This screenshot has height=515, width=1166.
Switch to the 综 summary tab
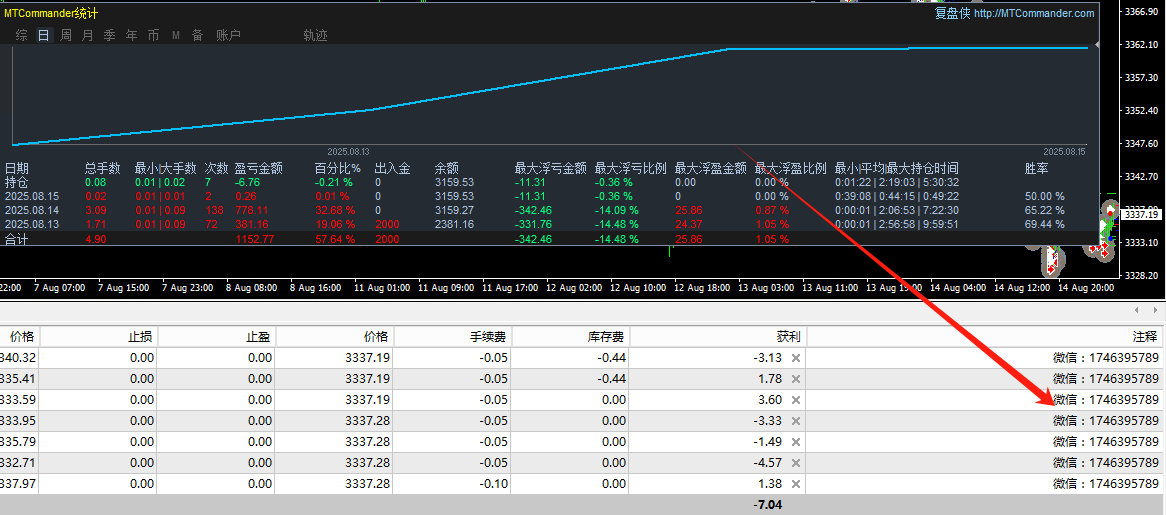tap(22, 35)
